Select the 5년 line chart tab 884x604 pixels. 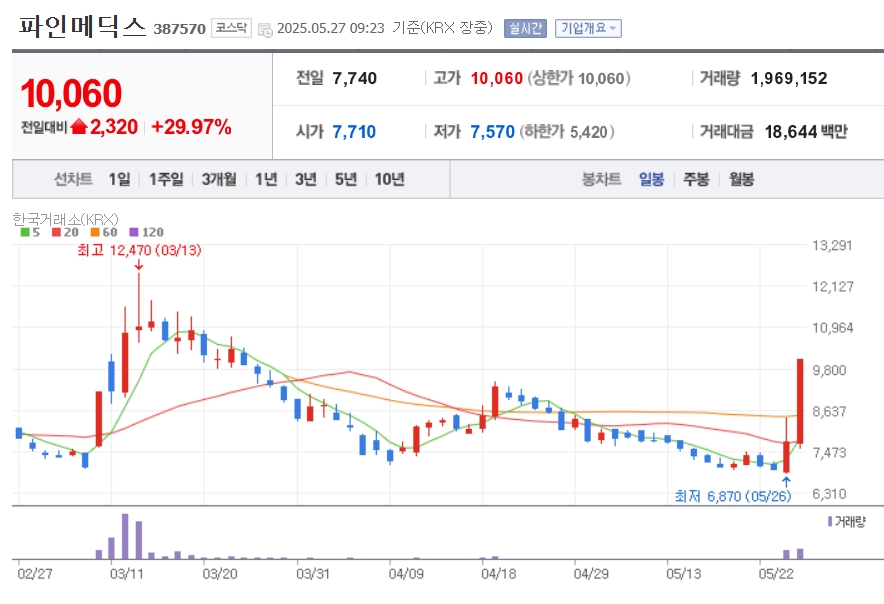pyautogui.click(x=346, y=179)
